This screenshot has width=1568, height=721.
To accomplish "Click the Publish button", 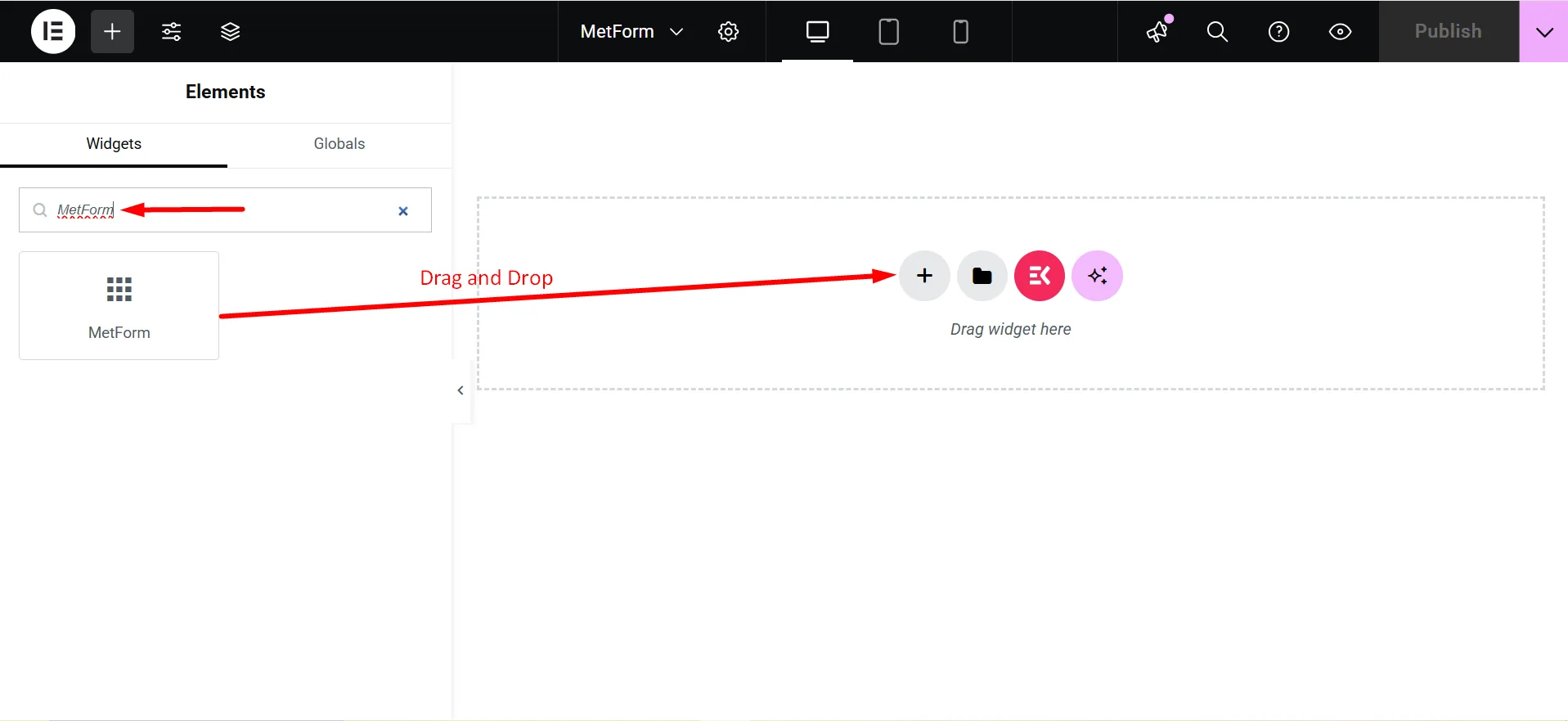I will pyautogui.click(x=1449, y=31).
